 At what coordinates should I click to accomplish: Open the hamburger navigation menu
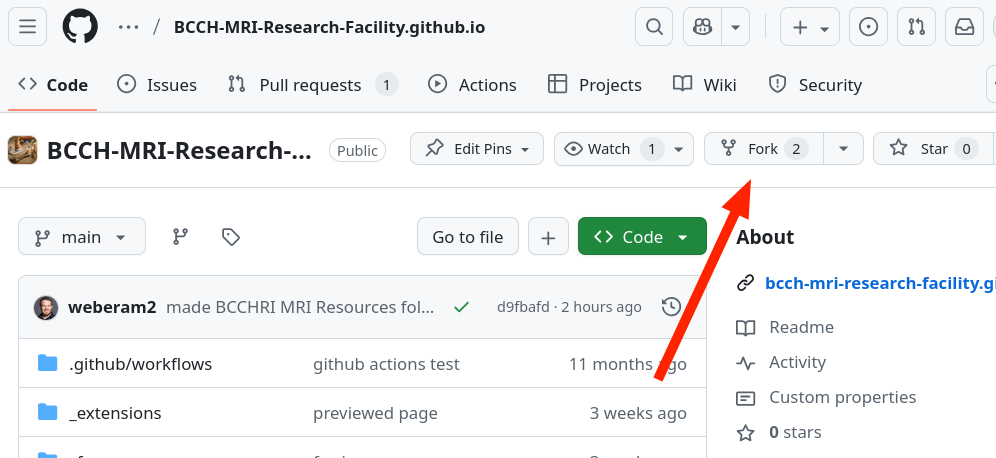tap(27, 27)
